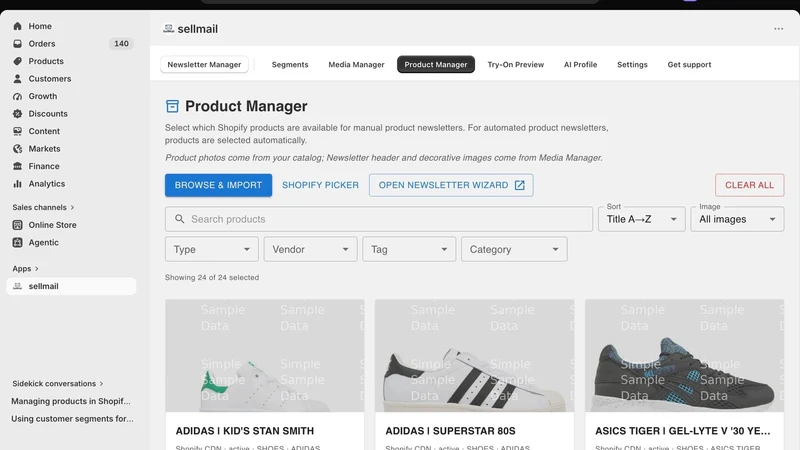This screenshot has width=800, height=450.
Task: Click the Products tag icon
Action: click(x=17, y=61)
